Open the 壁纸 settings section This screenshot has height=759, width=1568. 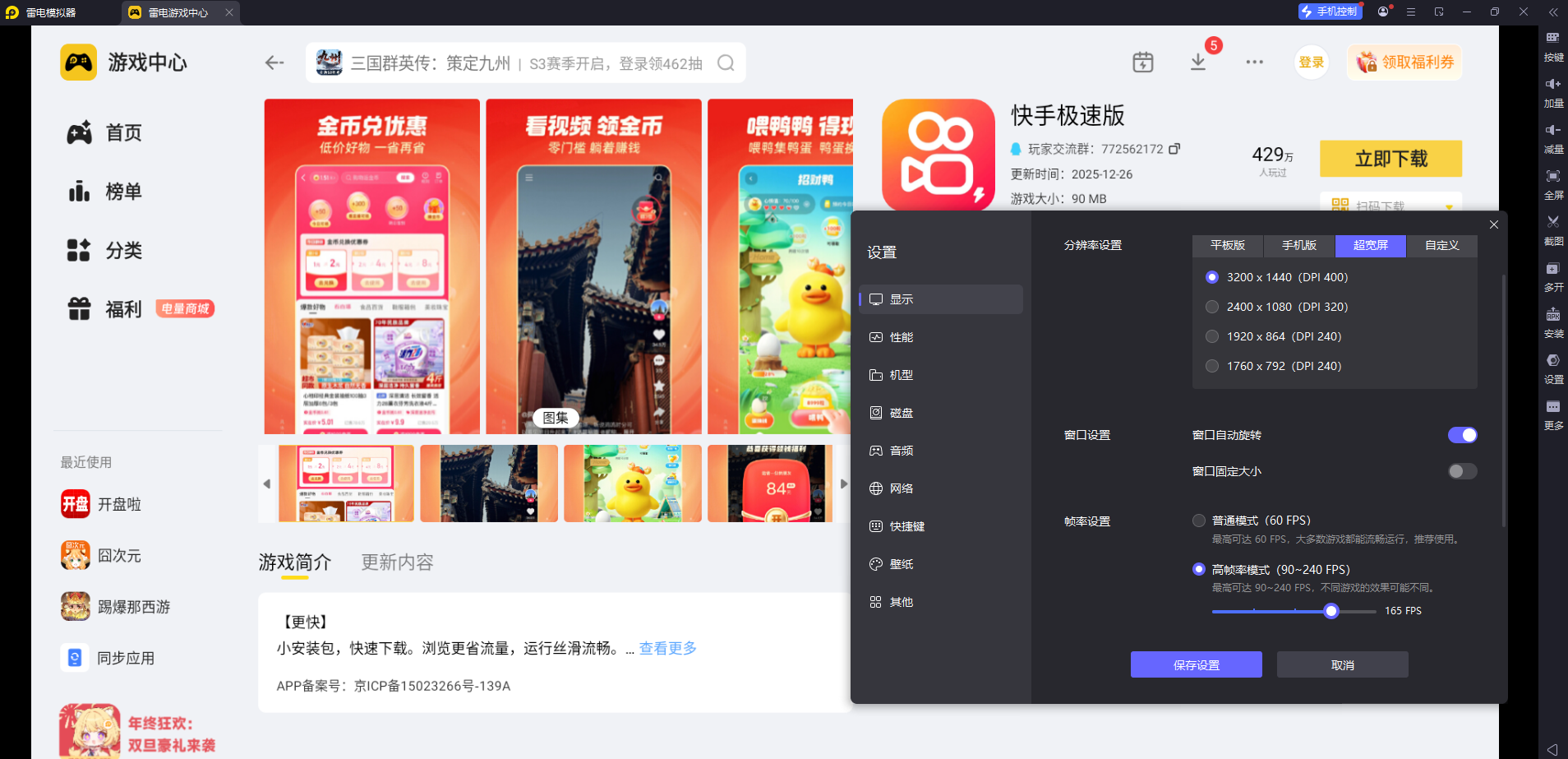[941, 564]
